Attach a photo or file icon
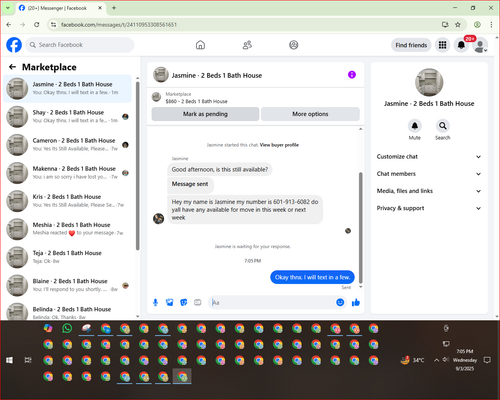Image resolution: width=500 pixels, height=400 pixels. click(170, 303)
